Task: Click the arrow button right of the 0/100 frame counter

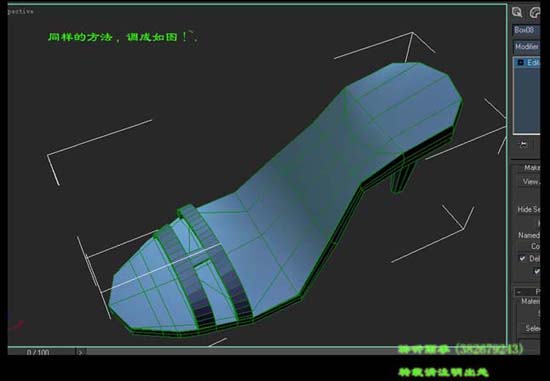Action: [80, 352]
